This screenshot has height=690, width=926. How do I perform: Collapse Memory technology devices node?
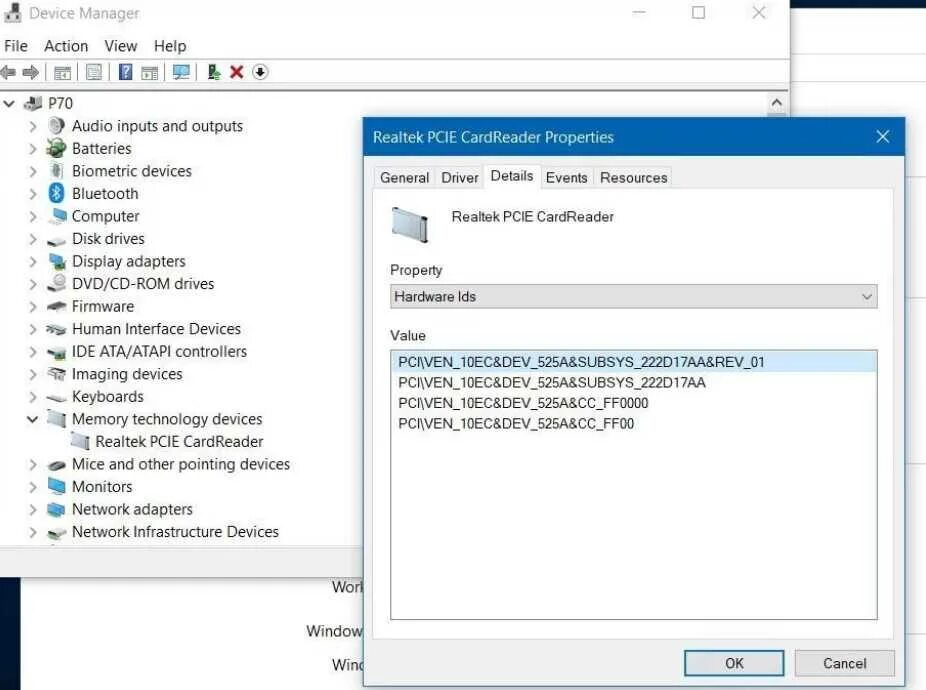click(x=32, y=419)
